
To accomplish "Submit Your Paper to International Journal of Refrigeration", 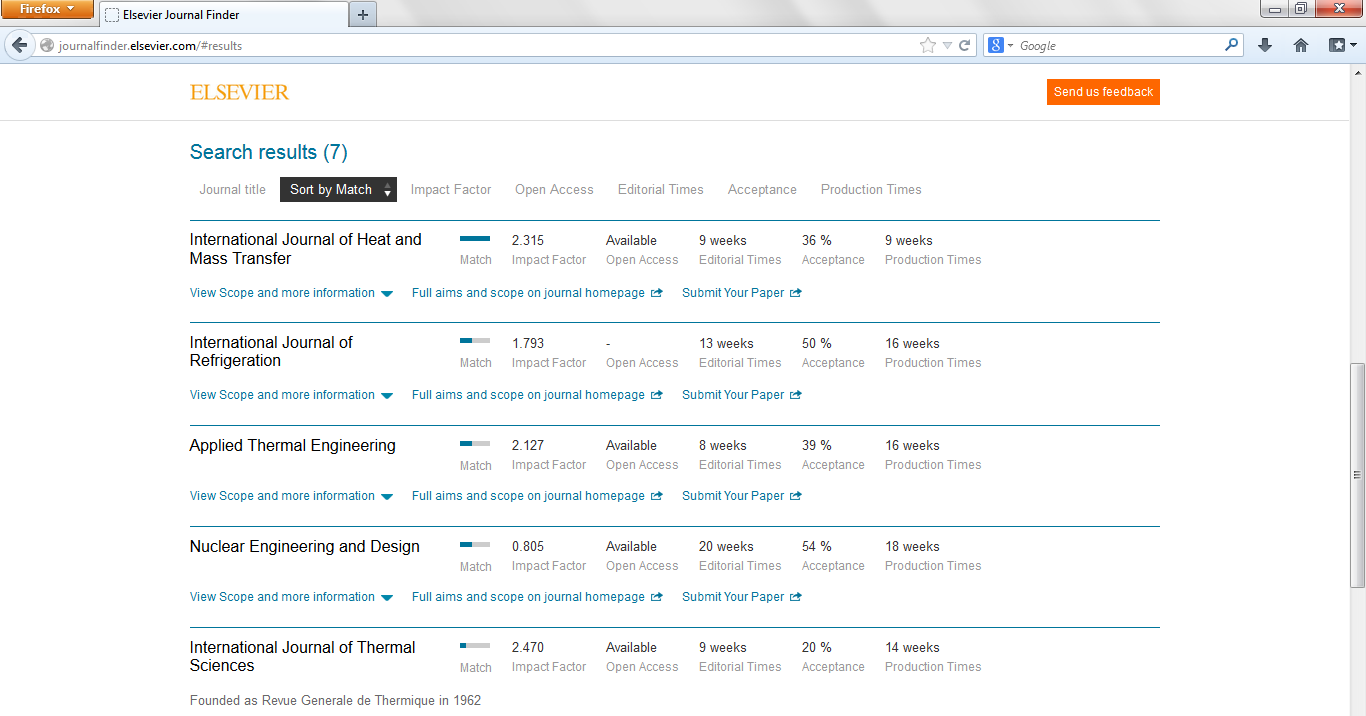I will tap(733, 395).
